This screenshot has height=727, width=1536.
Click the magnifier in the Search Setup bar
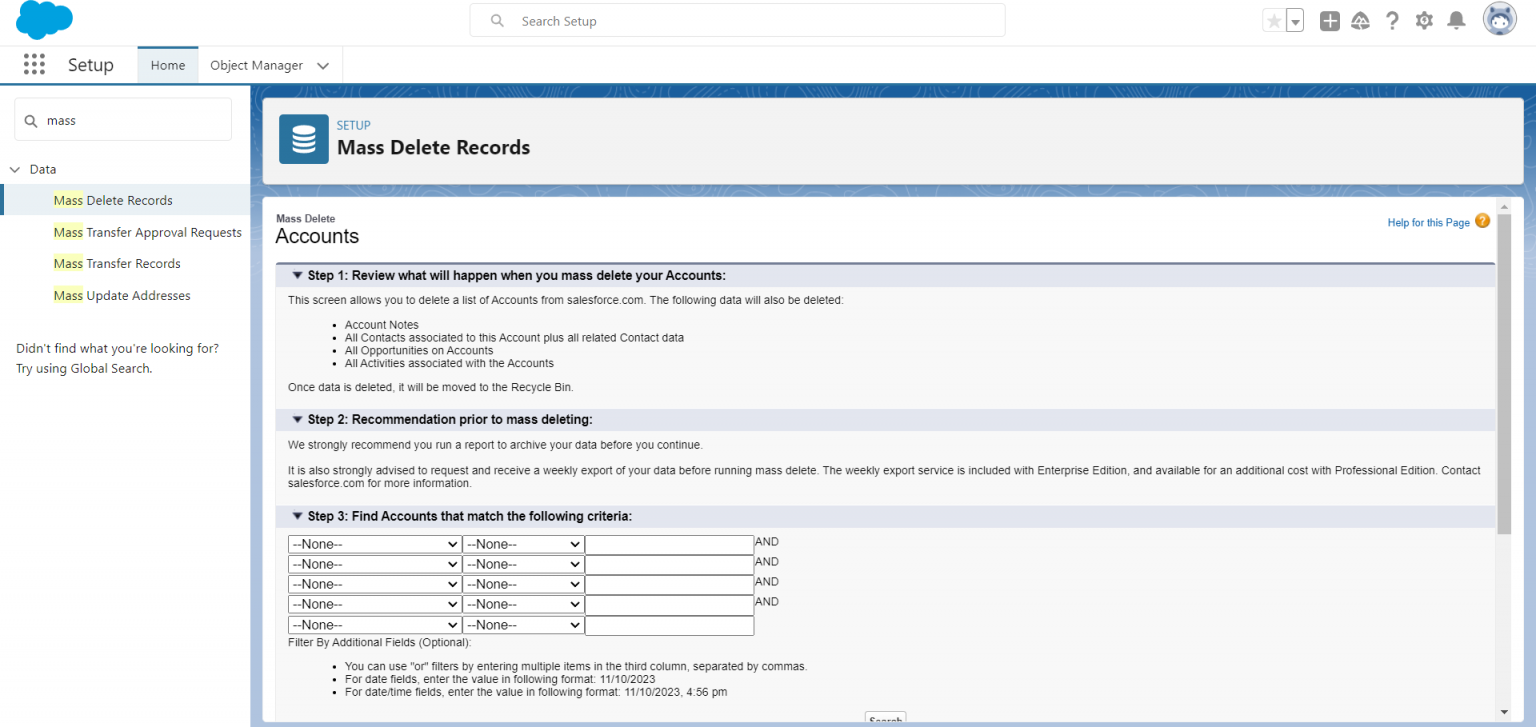coord(497,20)
